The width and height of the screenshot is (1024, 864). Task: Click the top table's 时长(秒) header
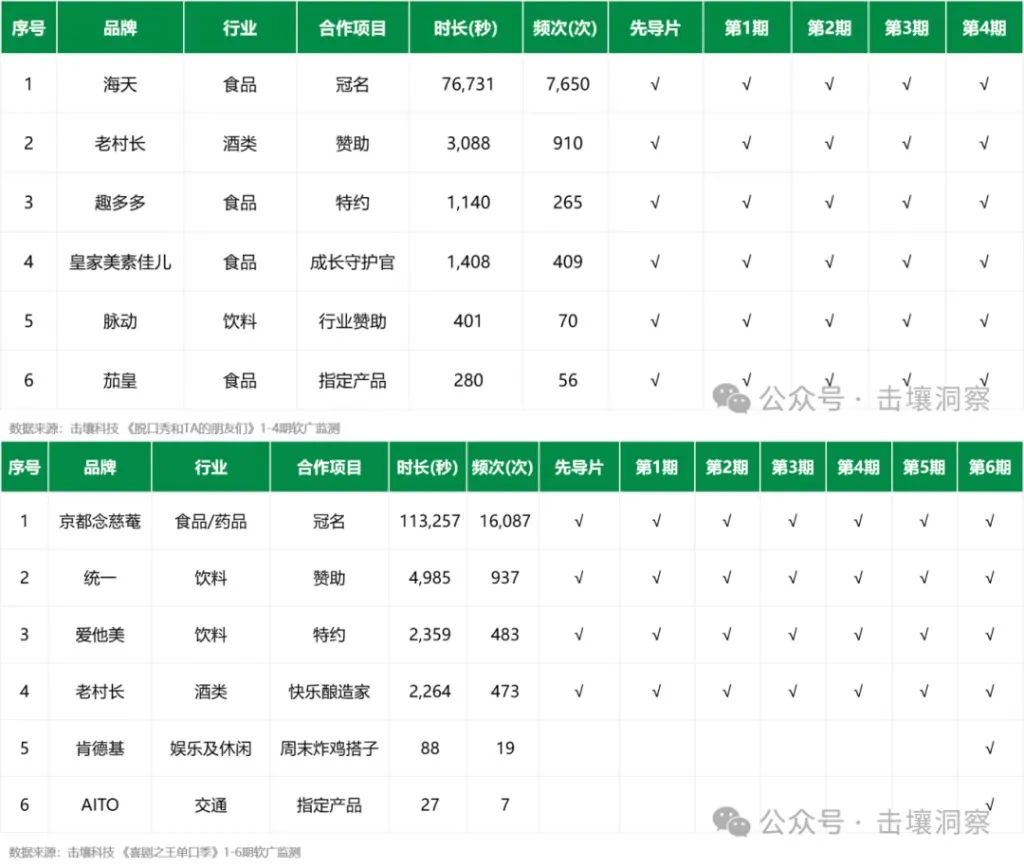(466, 28)
